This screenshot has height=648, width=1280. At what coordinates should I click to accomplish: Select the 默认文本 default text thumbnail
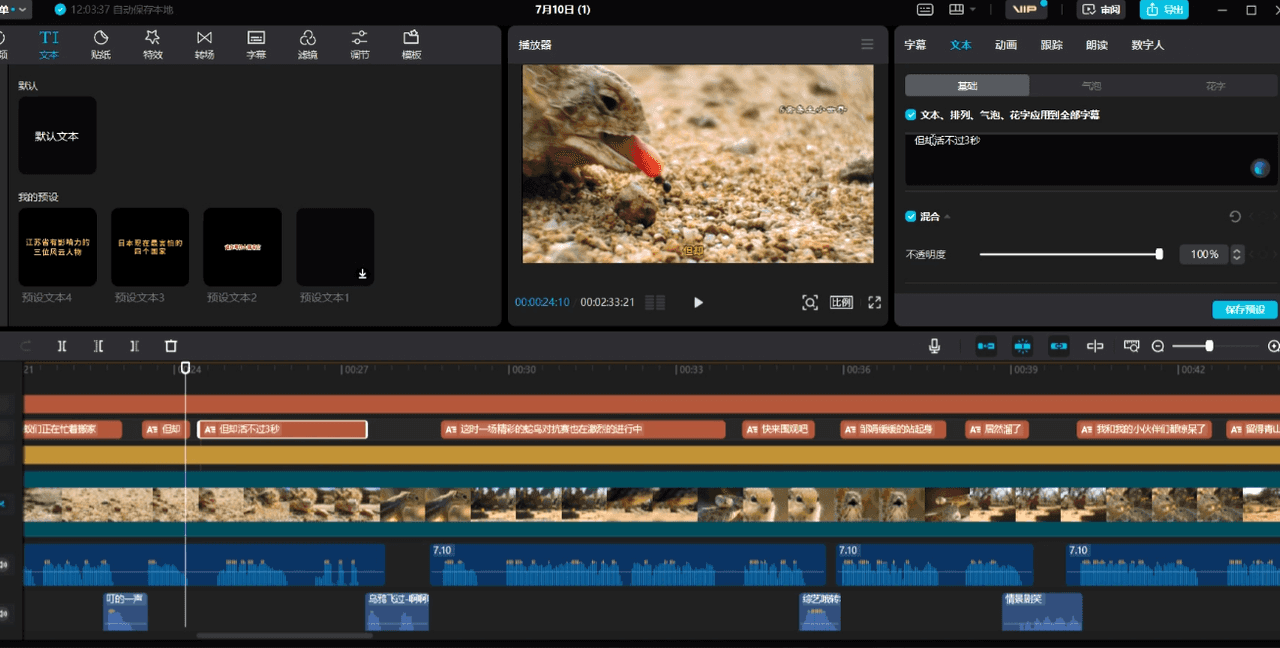coord(57,136)
